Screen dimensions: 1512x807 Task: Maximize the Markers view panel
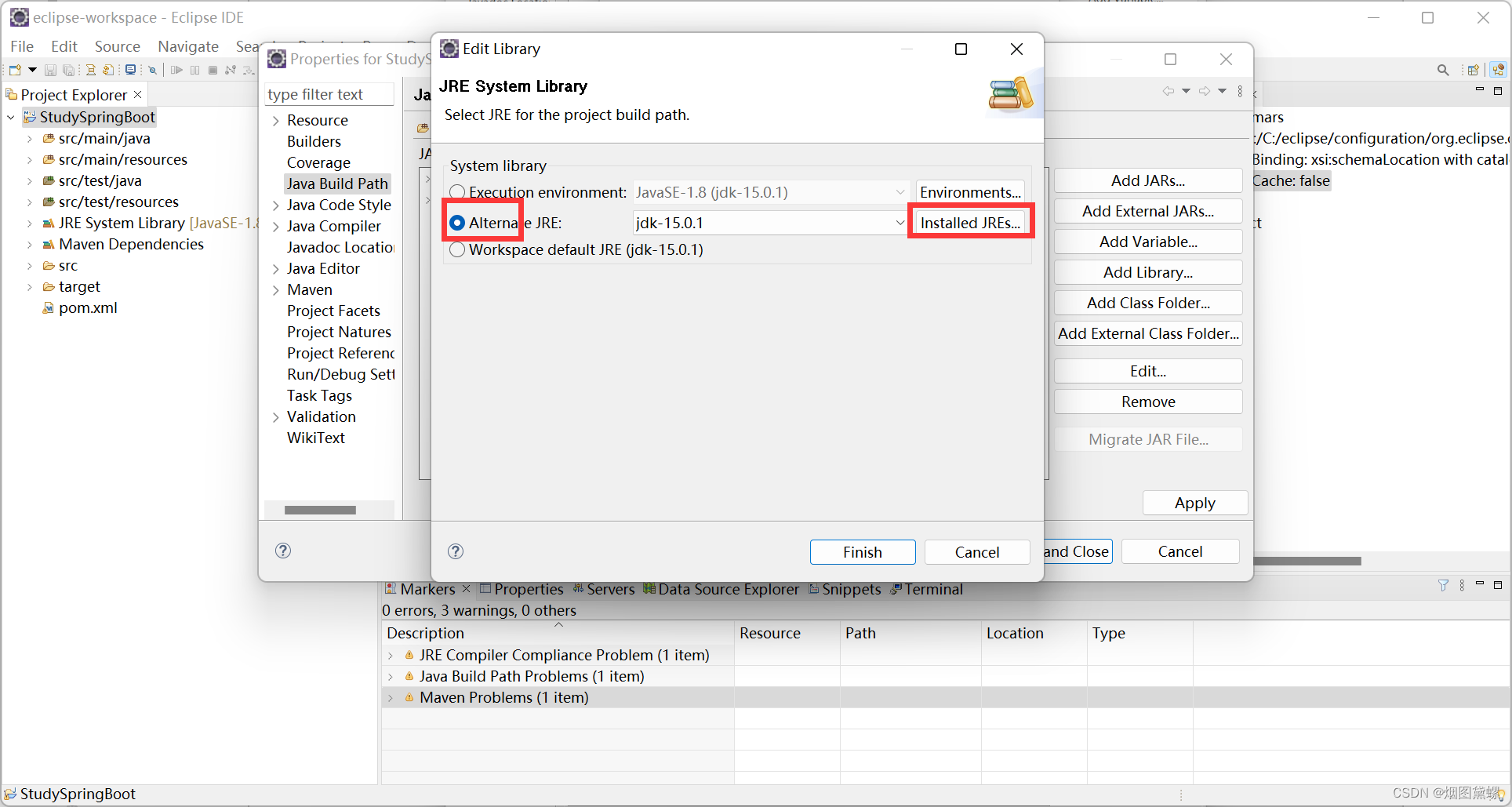[x=1498, y=584]
